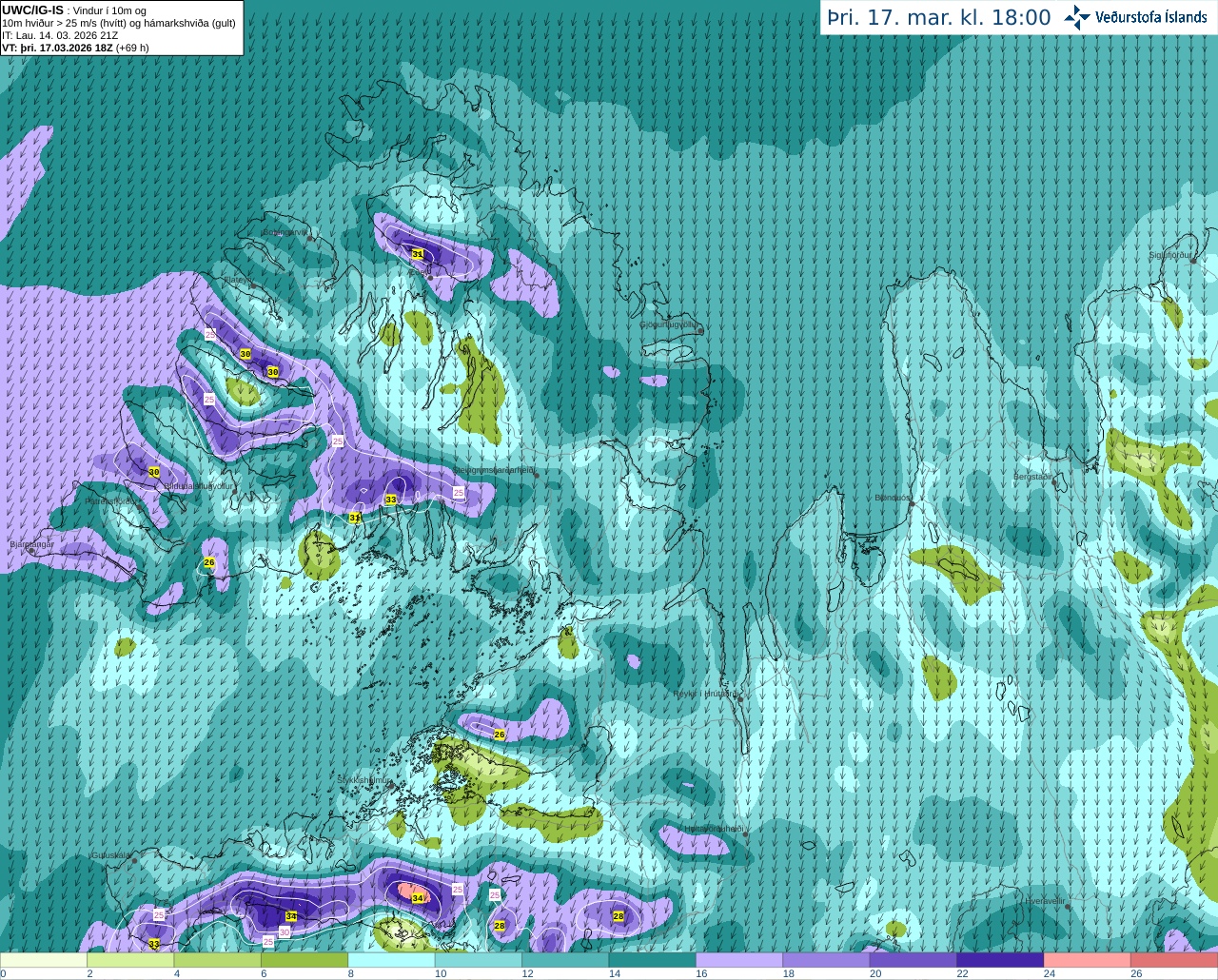Click the 'IT: Lau. 14. 03. 2026 21Z' line
The width and height of the screenshot is (1218, 980).
[60, 35]
